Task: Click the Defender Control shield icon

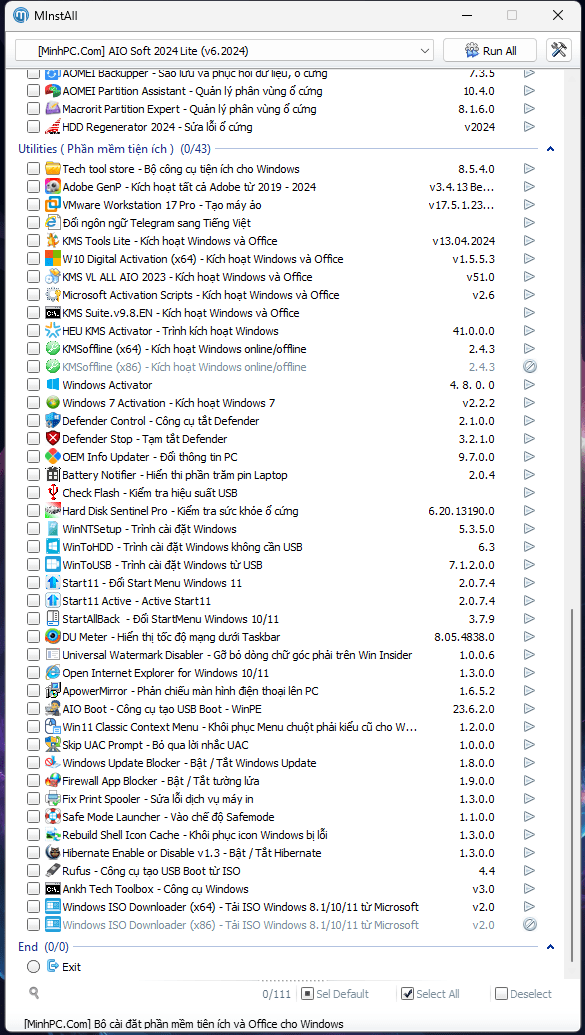Action: [53, 420]
